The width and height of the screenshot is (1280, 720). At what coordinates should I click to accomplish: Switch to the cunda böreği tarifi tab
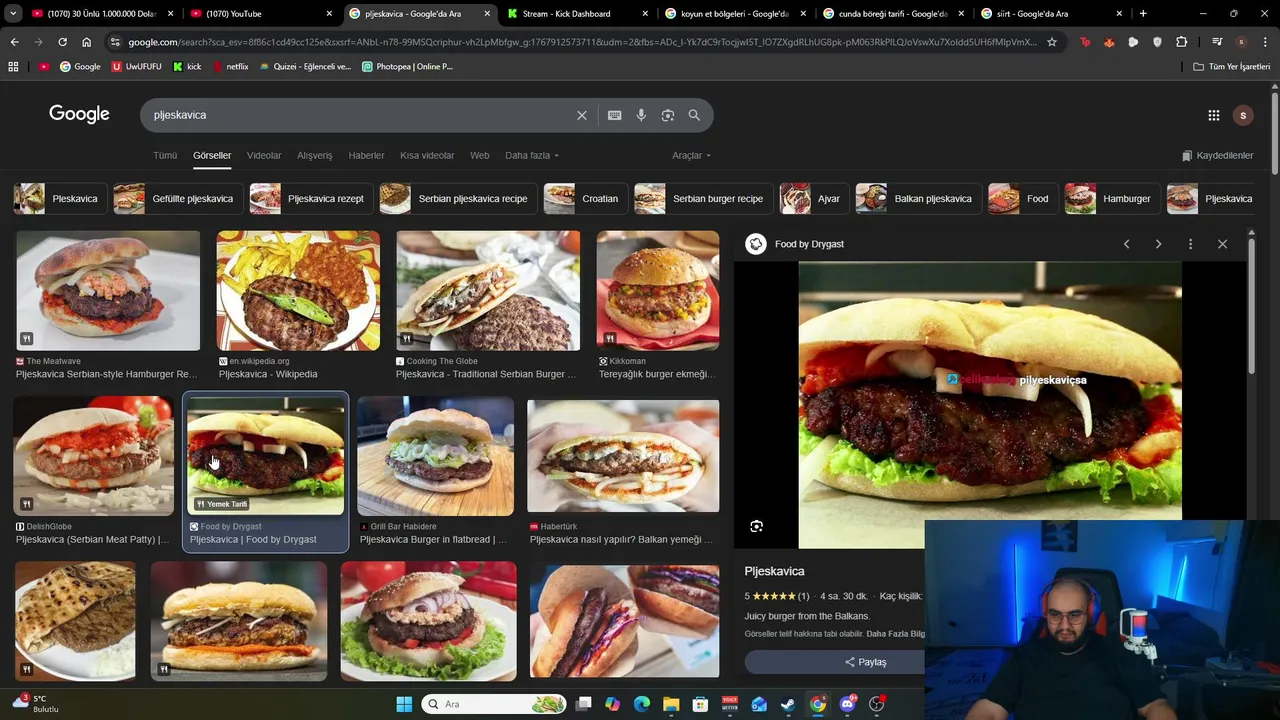coord(893,14)
